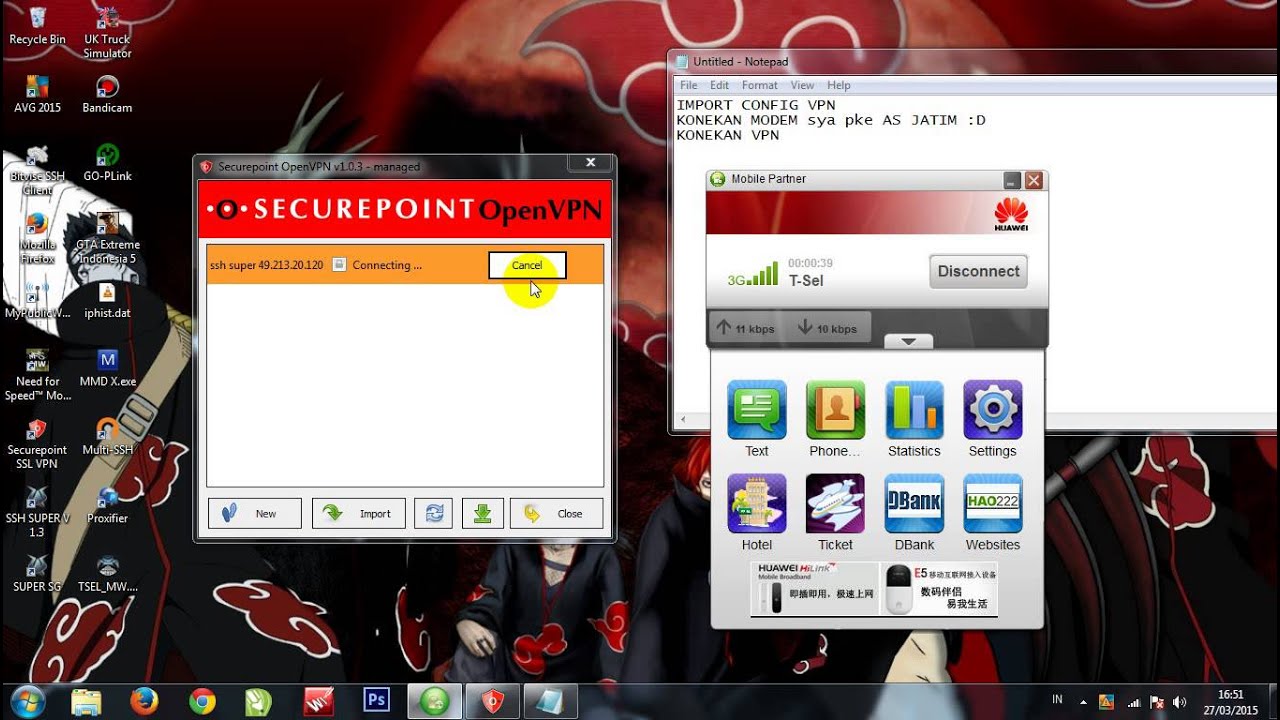
Task: Click the Notepad horizontal scrollbar left arrow
Action: coord(685,420)
